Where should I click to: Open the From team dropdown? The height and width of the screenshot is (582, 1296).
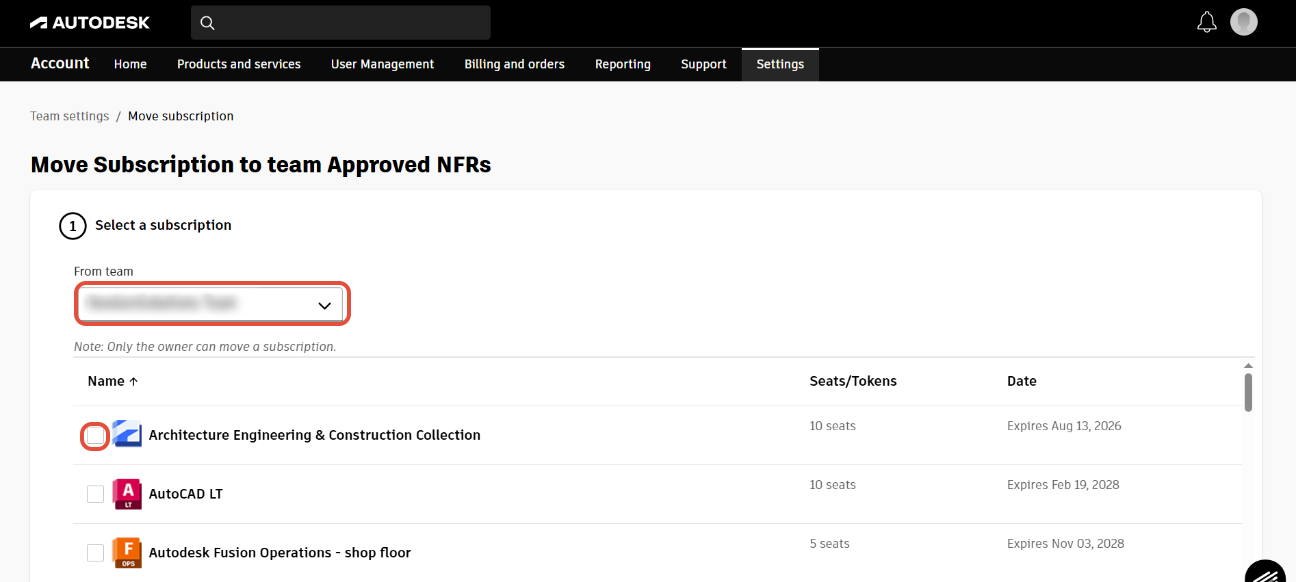(212, 304)
